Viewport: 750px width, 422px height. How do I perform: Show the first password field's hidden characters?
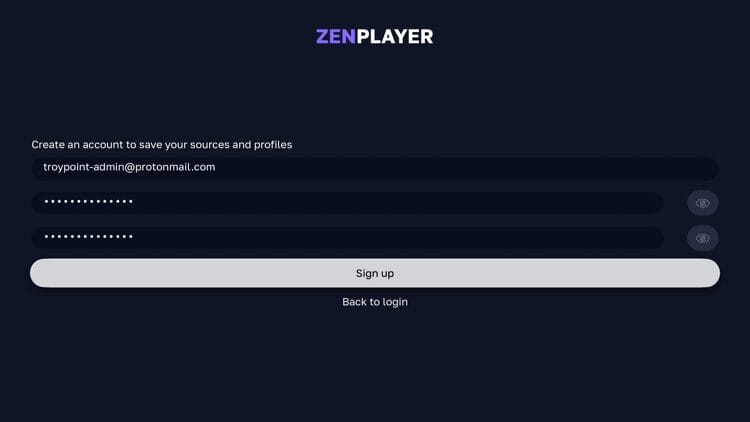point(703,203)
